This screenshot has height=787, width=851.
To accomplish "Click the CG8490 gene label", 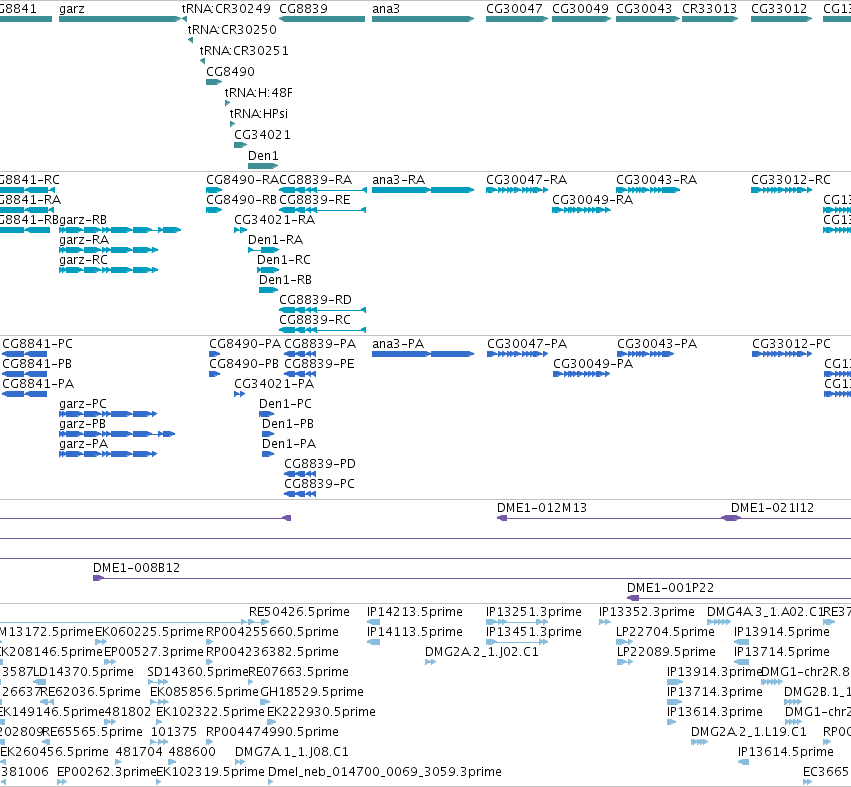I will 230,72.
